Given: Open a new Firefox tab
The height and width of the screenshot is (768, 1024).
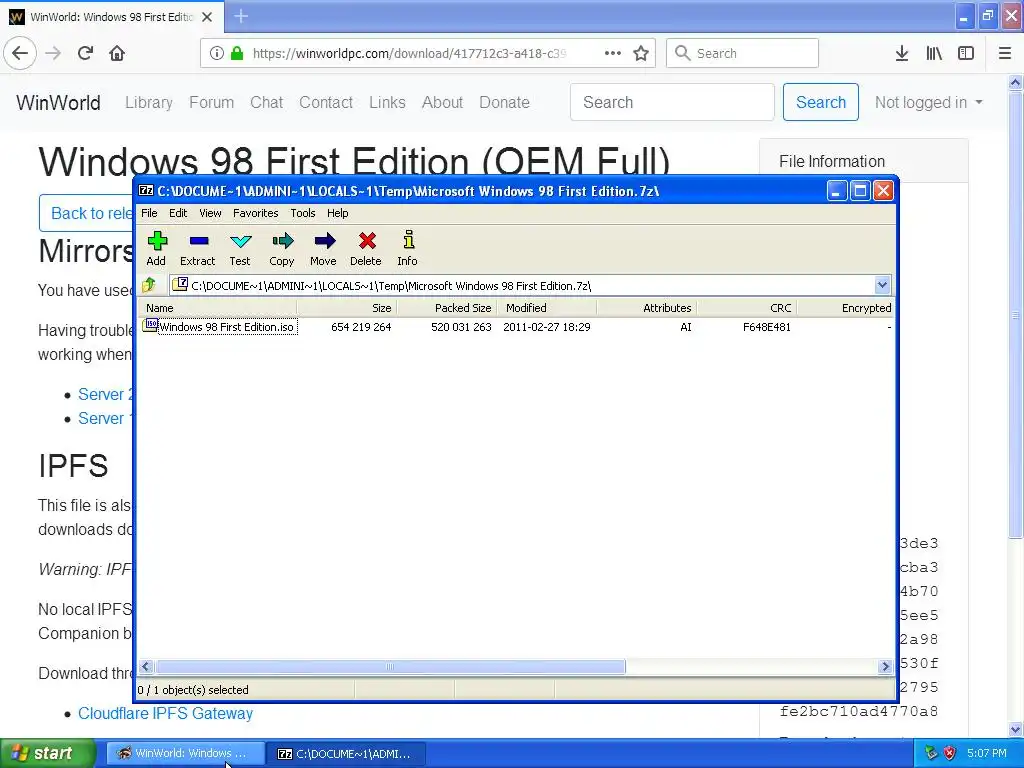Looking at the screenshot, I should tap(241, 16).
